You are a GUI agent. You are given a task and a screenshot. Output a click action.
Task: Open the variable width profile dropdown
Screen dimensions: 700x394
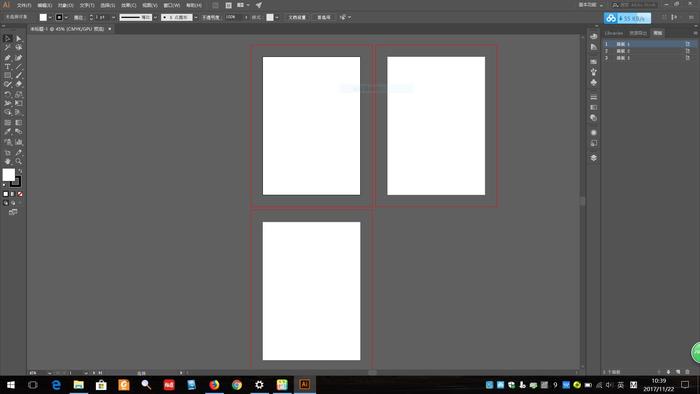[x=155, y=17]
